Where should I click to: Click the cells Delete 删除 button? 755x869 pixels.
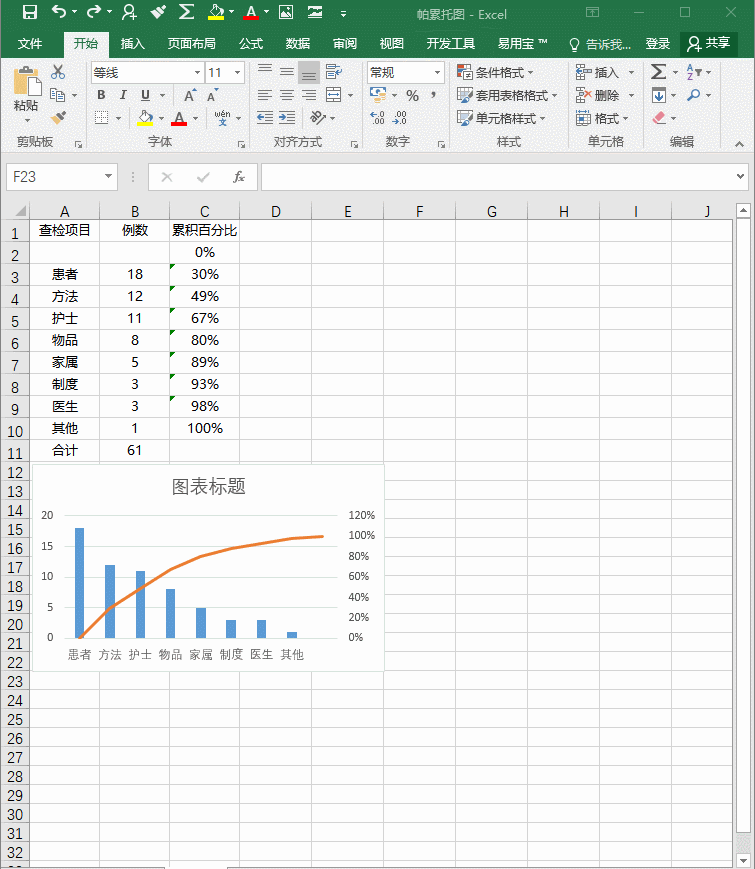(605, 95)
